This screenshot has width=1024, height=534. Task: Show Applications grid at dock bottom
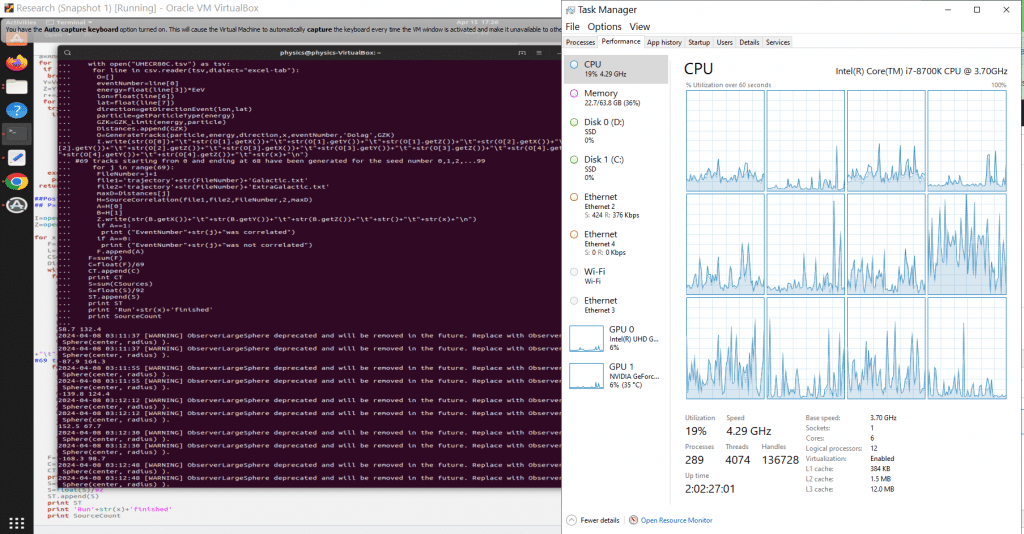(x=16, y=523)
